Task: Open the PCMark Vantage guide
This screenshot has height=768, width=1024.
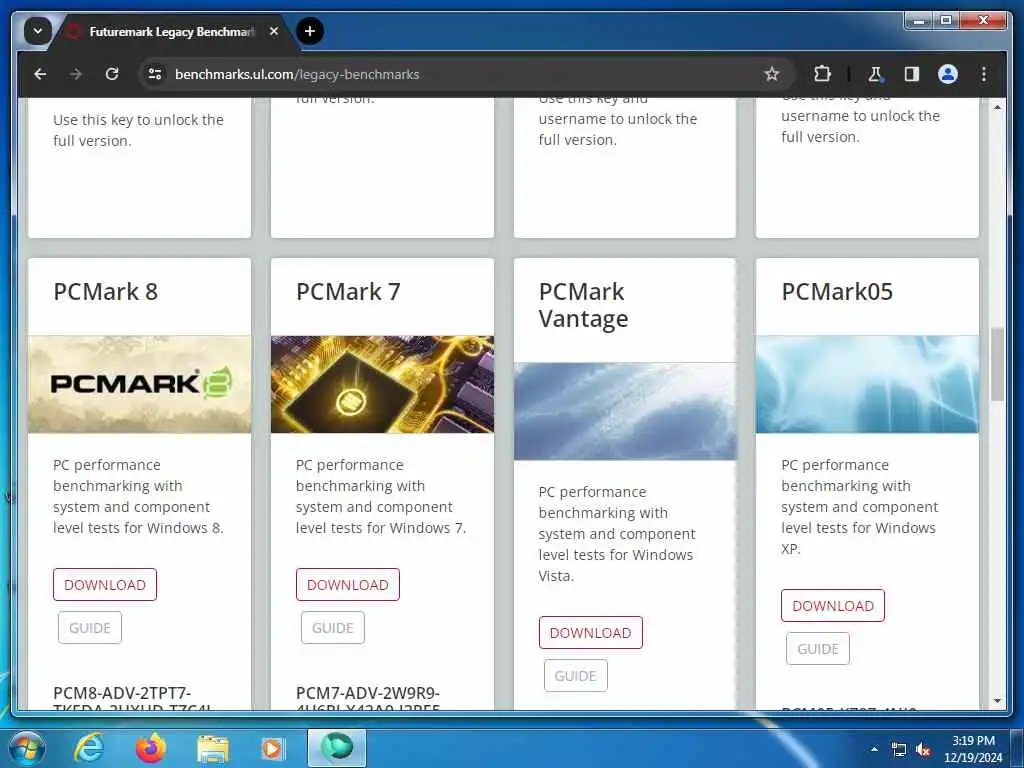Action: click(575, 675)
